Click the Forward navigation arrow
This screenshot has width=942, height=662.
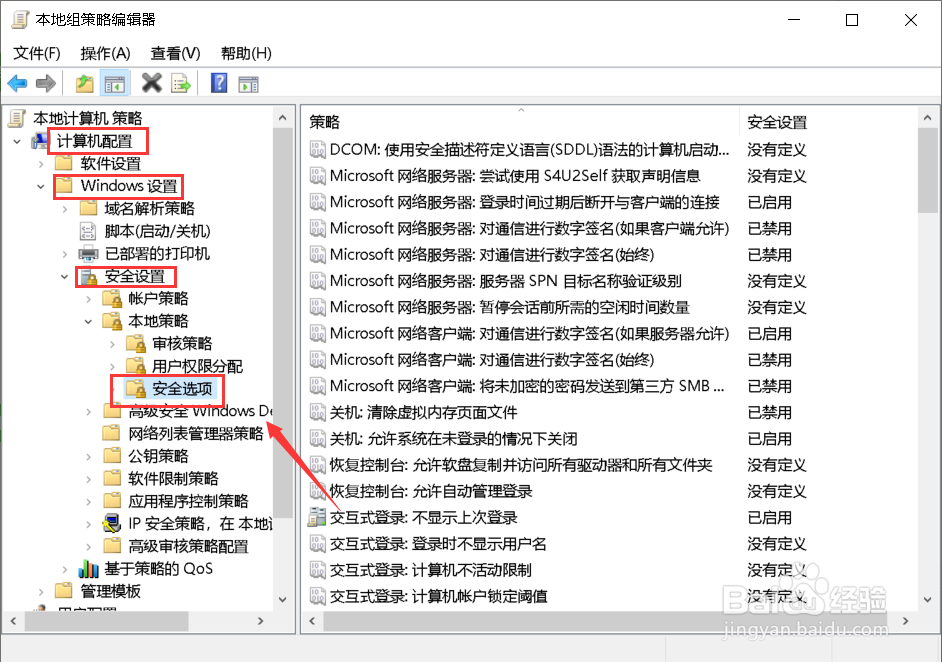point(45,83)
